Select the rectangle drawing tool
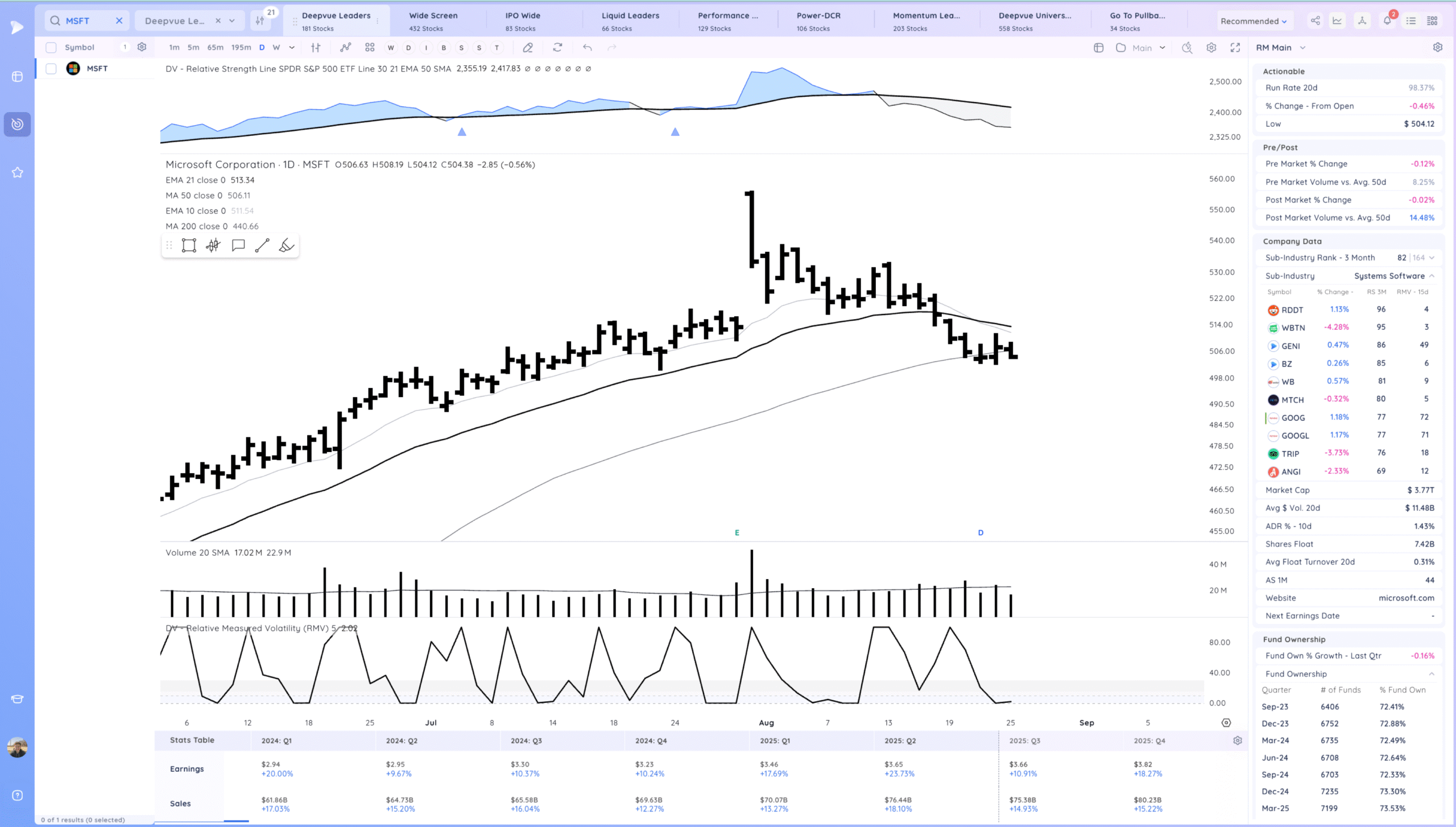Image resolution: width=1456 pixels, height=827 pixels. [x=189, y=246]
